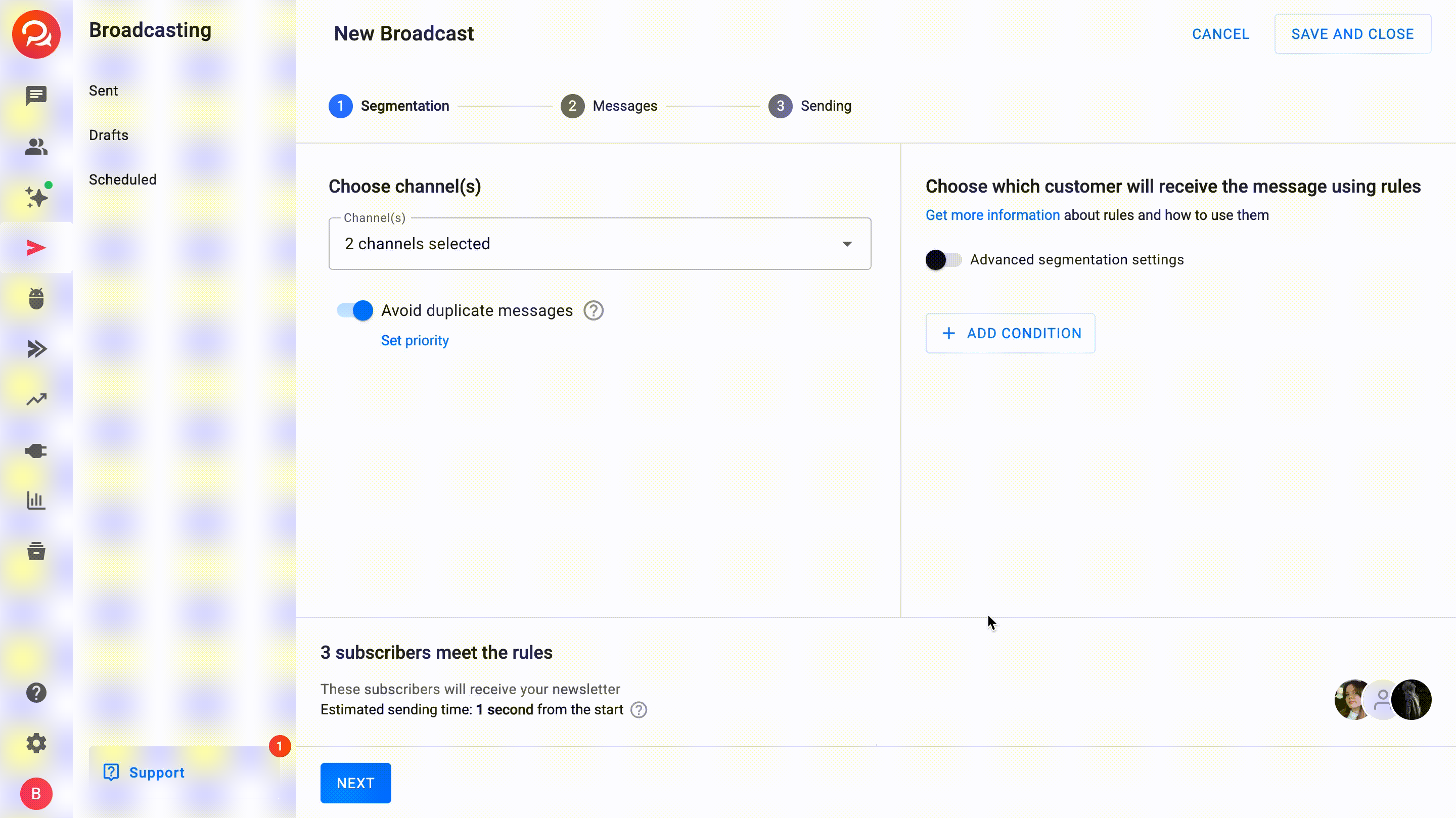1456x818 pixels.
Task: Open the B account avatar menu
Action: (x=36, y=794)
